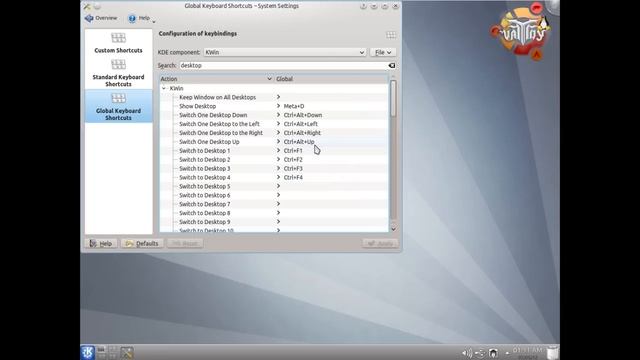This screenshot has width=640, height=360.
Task: Click the shortcut list vertical scrollbar handle
Action: [393, 98]
